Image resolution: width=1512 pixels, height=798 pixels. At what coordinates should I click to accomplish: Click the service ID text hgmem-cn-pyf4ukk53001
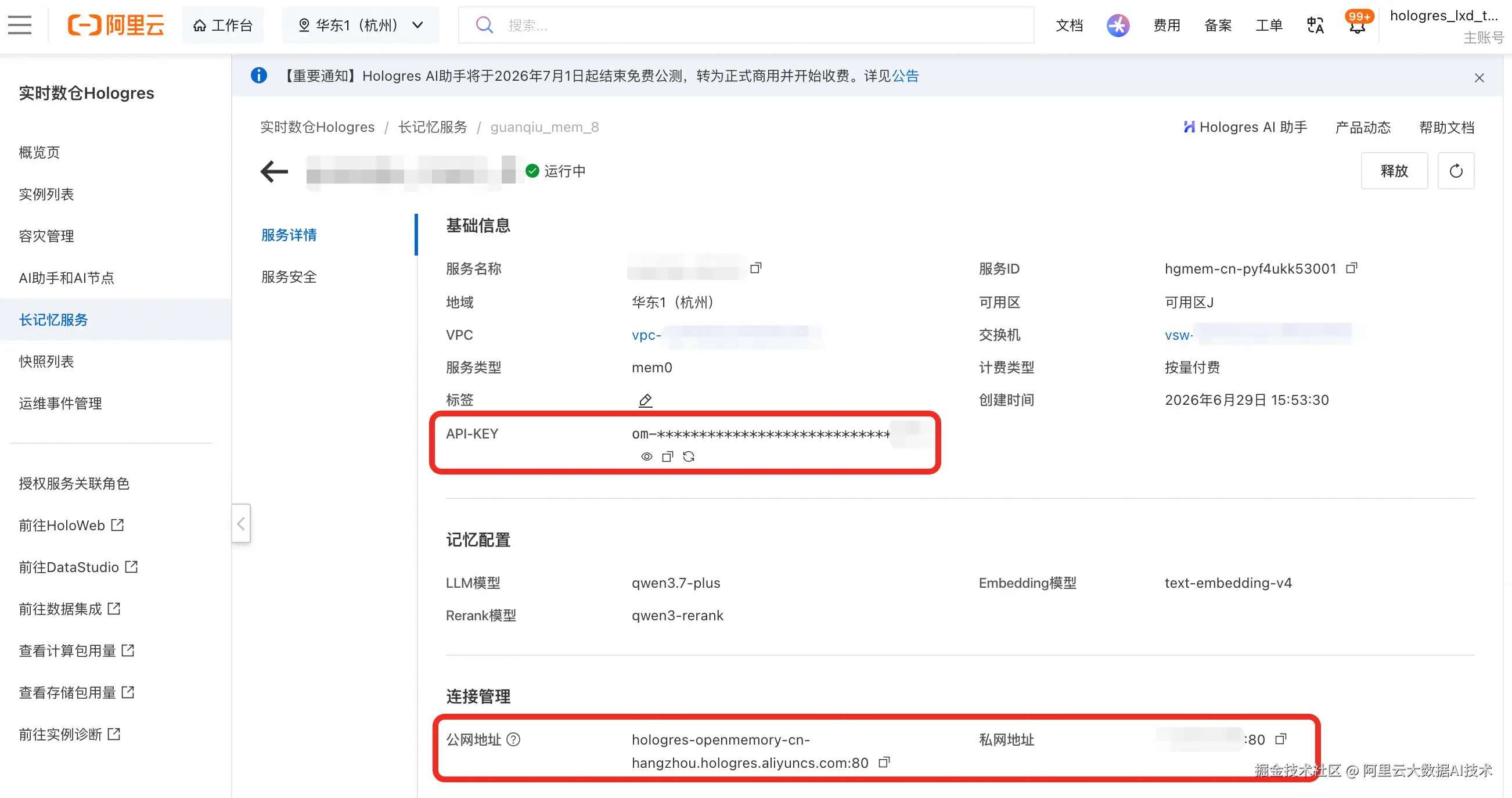point(1250,268)
